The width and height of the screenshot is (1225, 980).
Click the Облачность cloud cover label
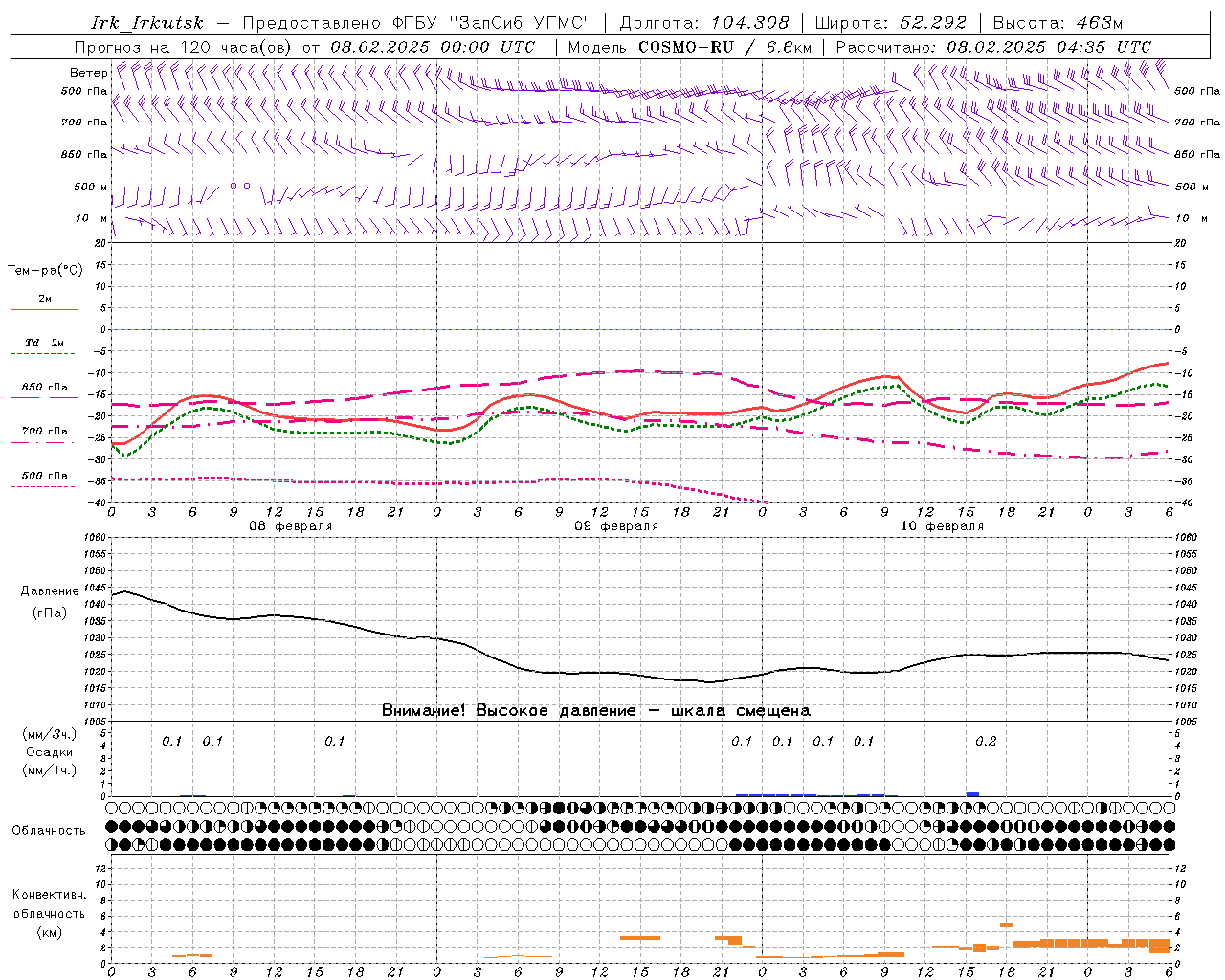click(x=49, y=830)
